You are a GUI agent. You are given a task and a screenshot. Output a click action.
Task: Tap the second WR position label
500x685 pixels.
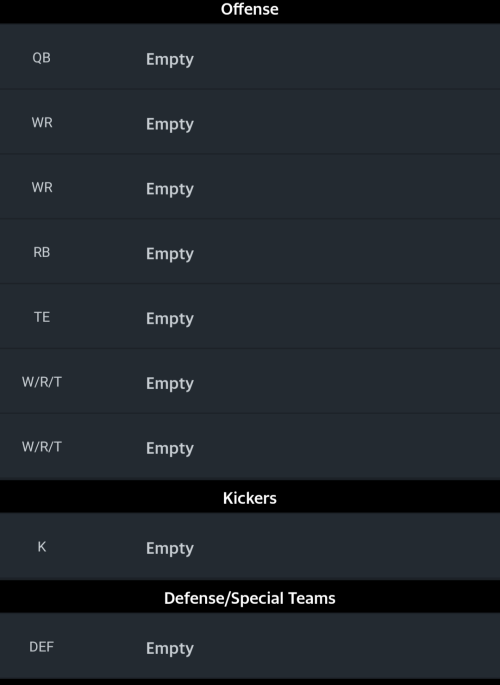pyautogui.click(x=42, y=187)
